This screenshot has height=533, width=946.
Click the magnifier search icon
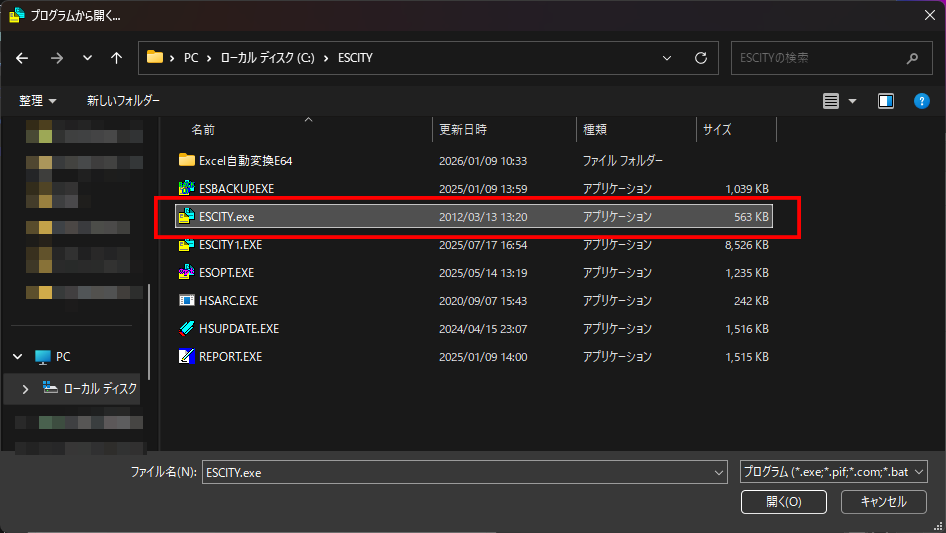click(912, 58)
